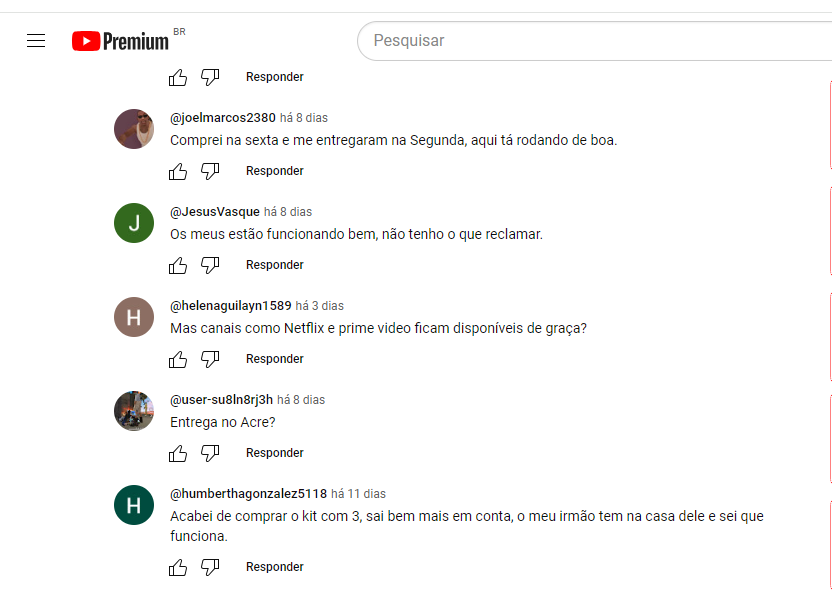Reply to joelmarcos2380's comment
832x594 pixels.
click(275, 171)
